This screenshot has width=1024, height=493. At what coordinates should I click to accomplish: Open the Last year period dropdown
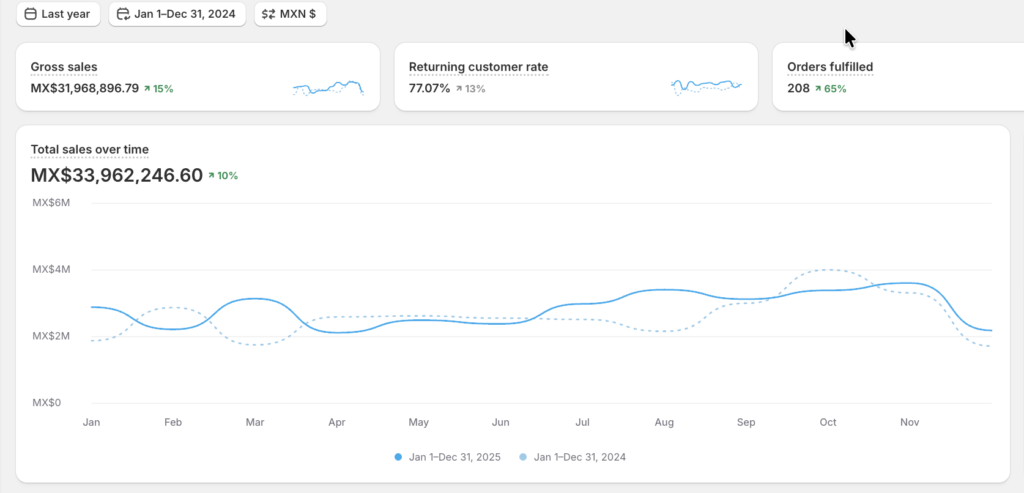pyautogui.click(x=58, y=15)
